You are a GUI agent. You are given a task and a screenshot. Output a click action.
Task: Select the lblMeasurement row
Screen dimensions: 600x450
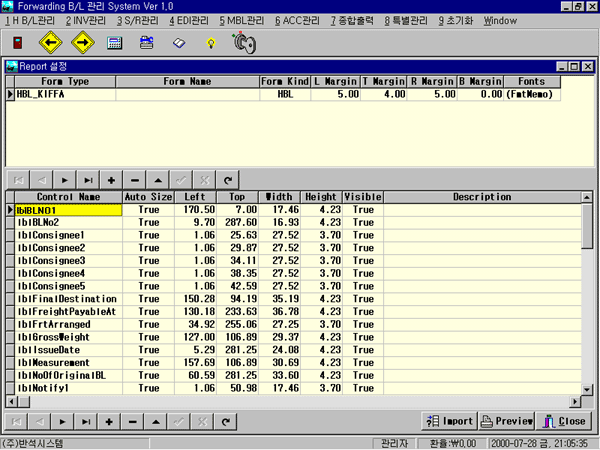pos(294,363)
